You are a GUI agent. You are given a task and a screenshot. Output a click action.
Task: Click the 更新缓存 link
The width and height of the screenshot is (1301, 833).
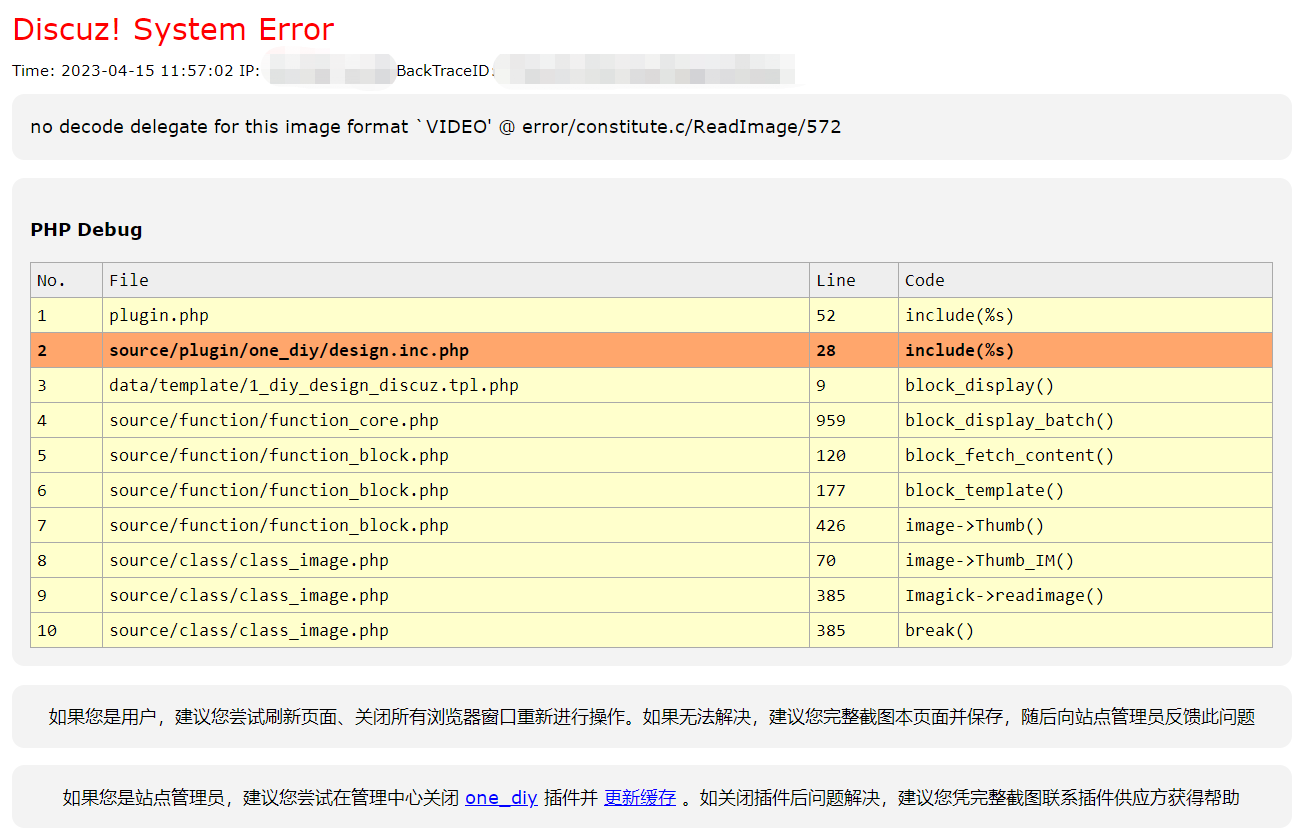point(640,798)
